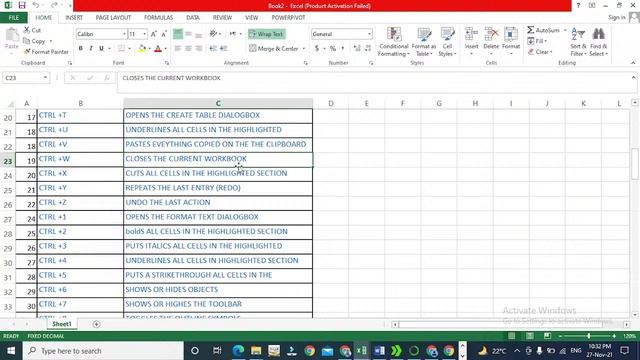Decrease font size with the smaller A icon

click(164, 34)
